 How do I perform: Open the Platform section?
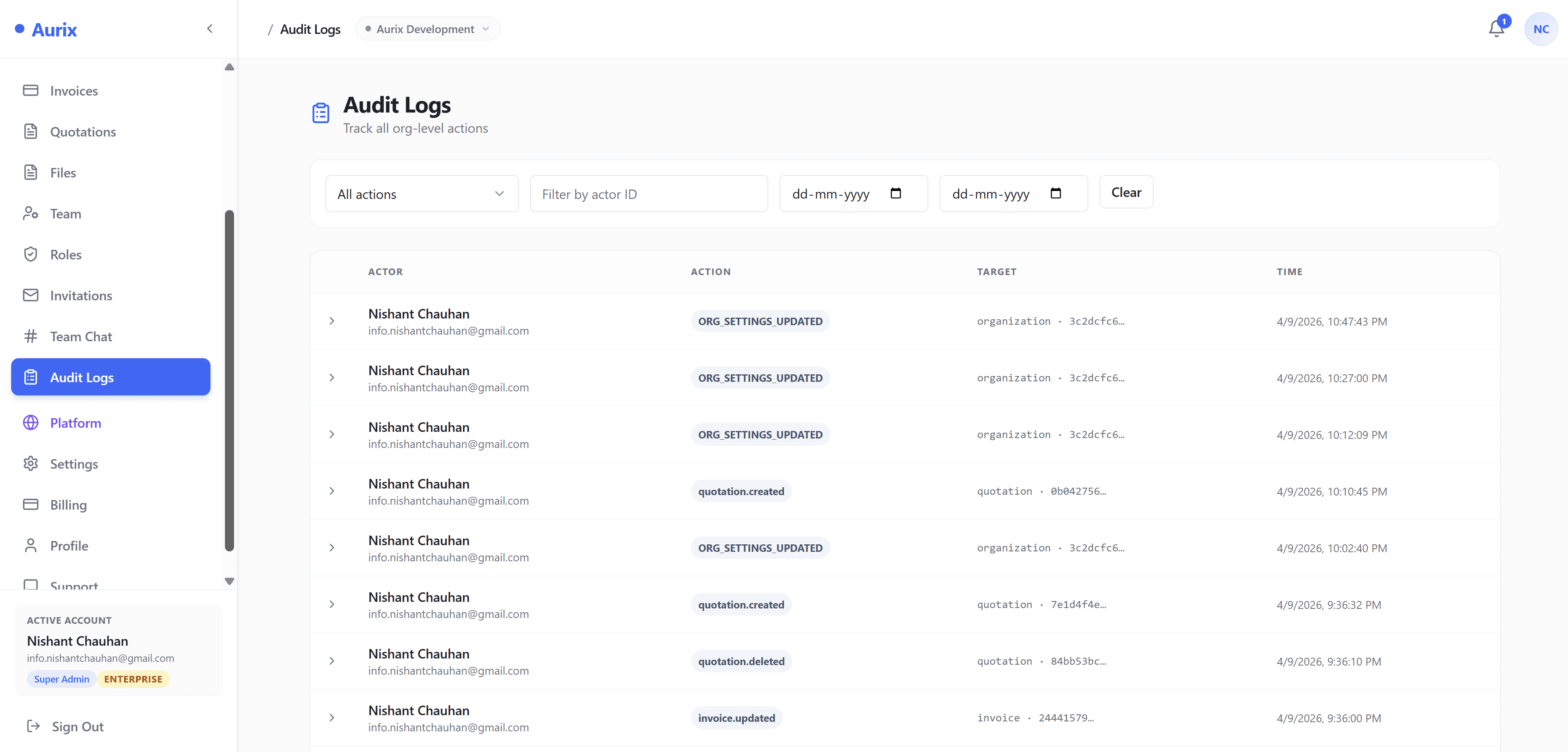click(111, 423)
